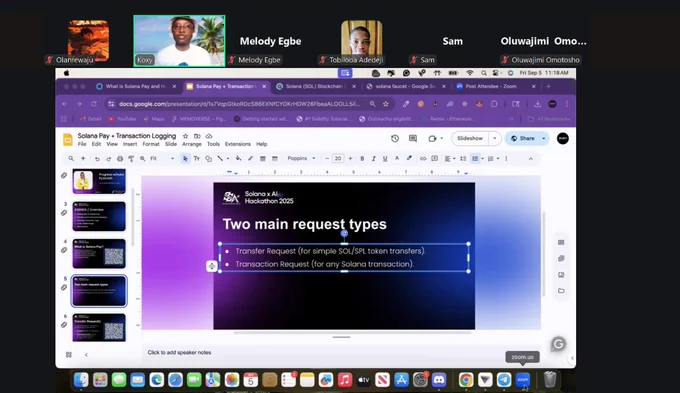This screenshot has height=393, width=680.
Task: Click the Slideshow button
Action: point(470,138)
